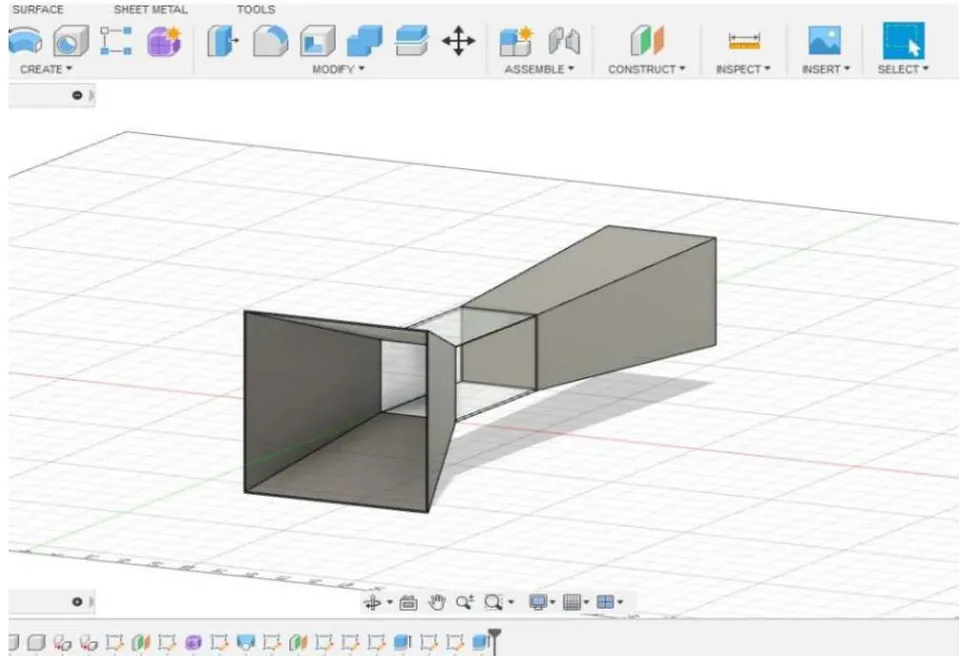Expand the MODIFY dropdown
The height and width of the screenshot is (656, 960).
(x=338, y=69)
